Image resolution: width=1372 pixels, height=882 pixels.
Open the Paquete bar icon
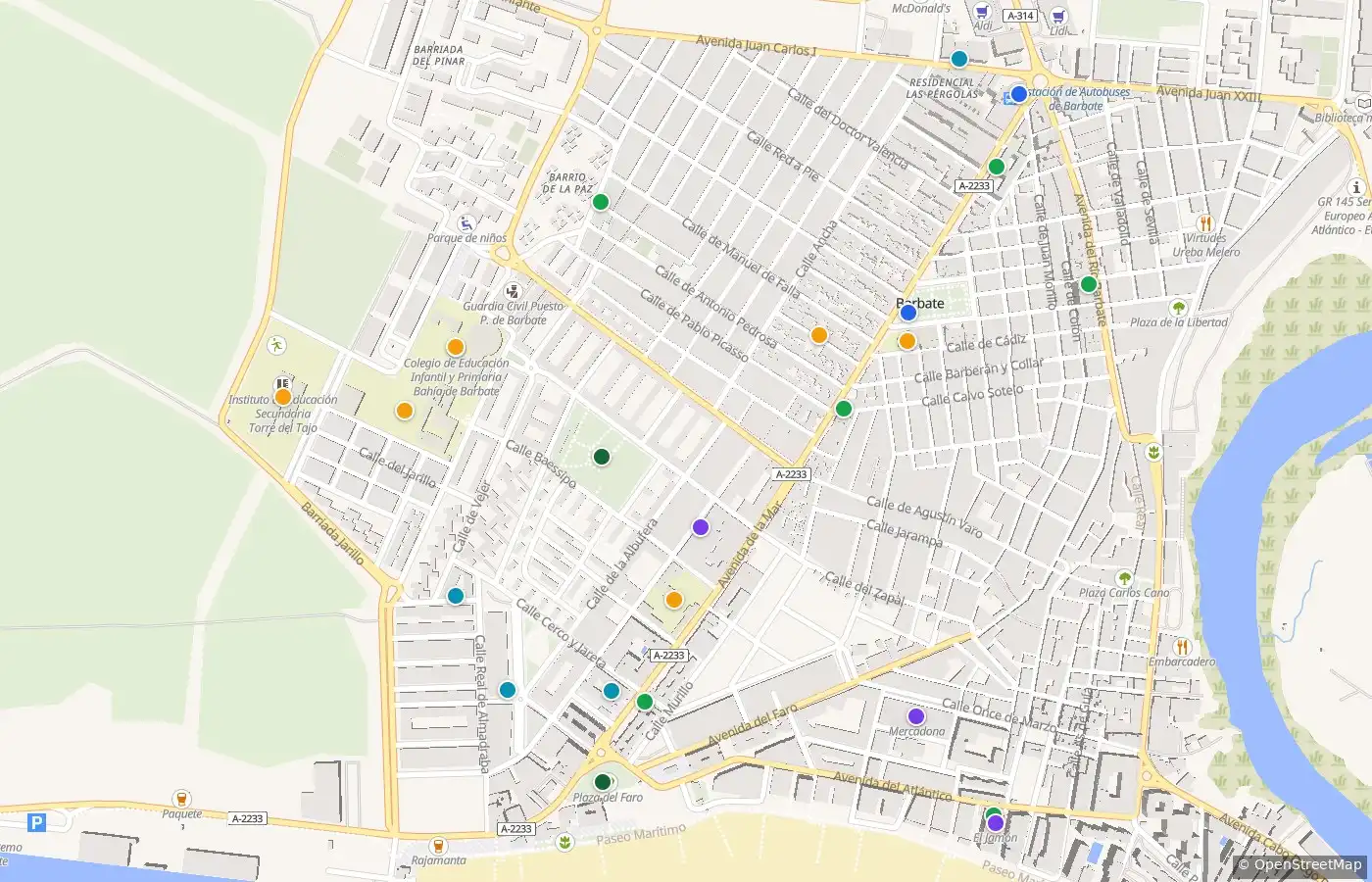click(181, 799)
